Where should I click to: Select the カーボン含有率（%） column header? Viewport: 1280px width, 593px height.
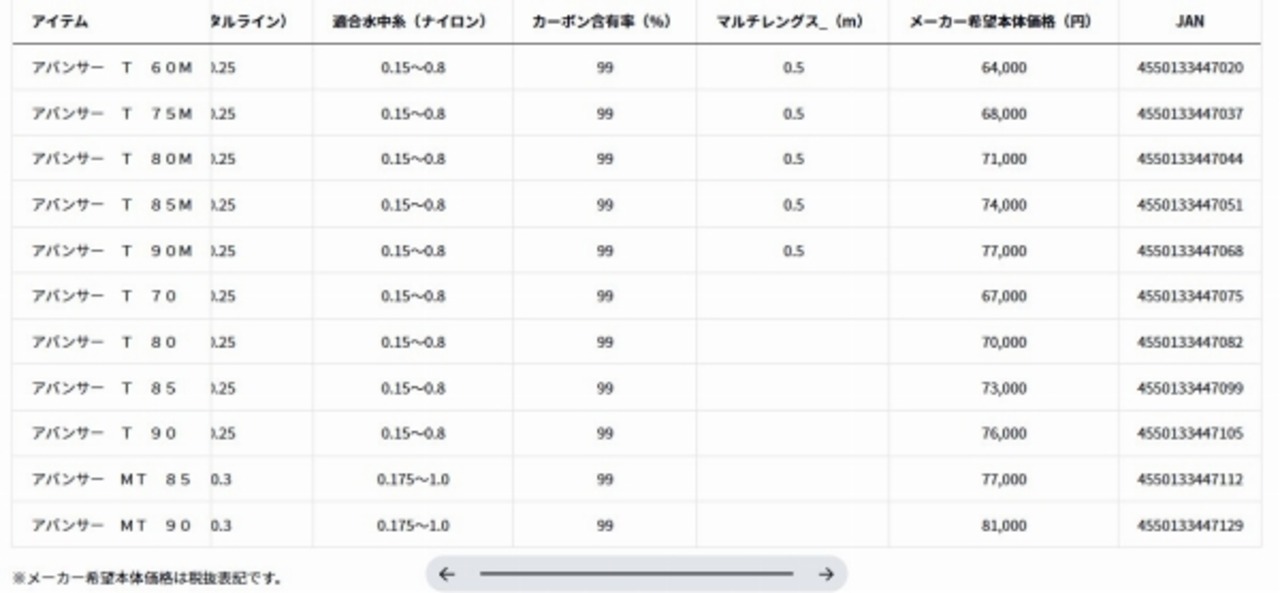(604, 21)
